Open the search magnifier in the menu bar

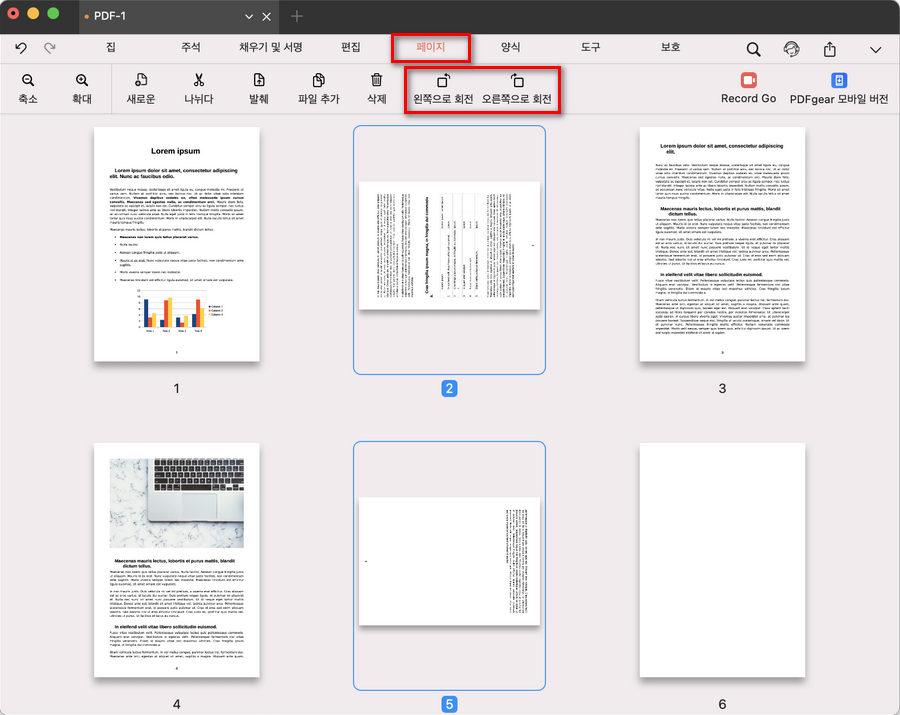[x=754, y=49]
